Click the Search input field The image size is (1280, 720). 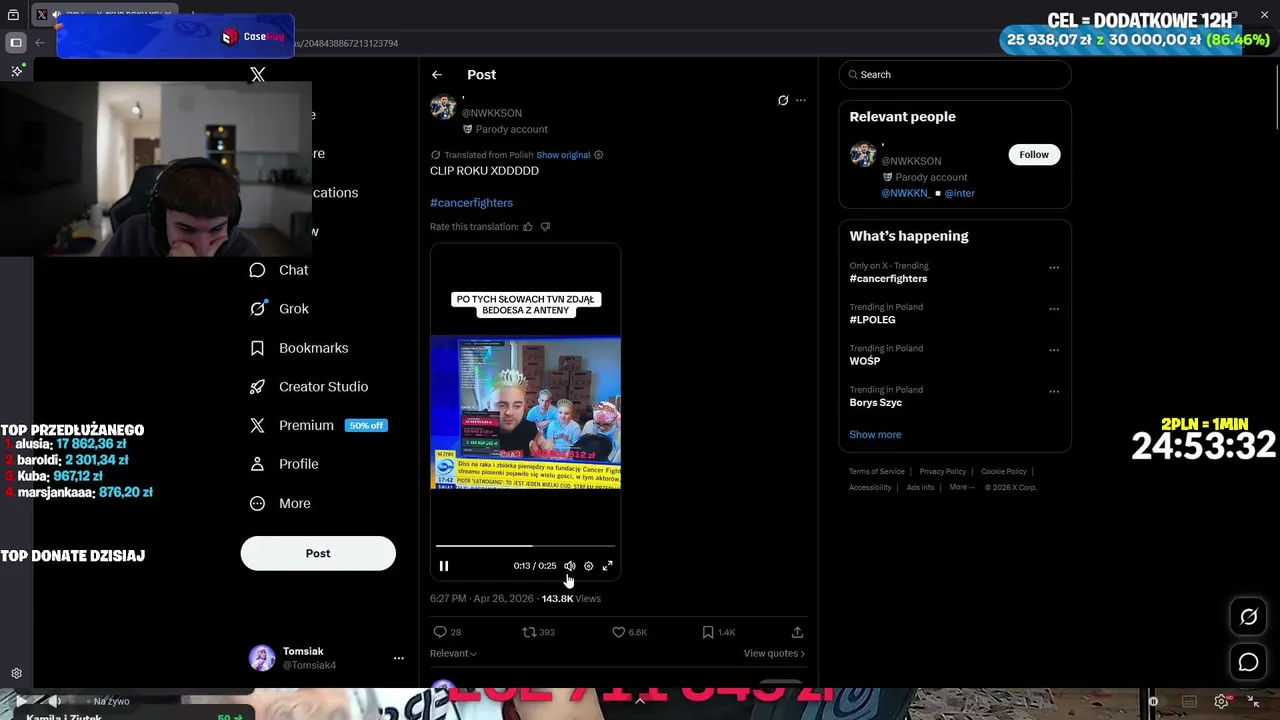tap(955, 75)
